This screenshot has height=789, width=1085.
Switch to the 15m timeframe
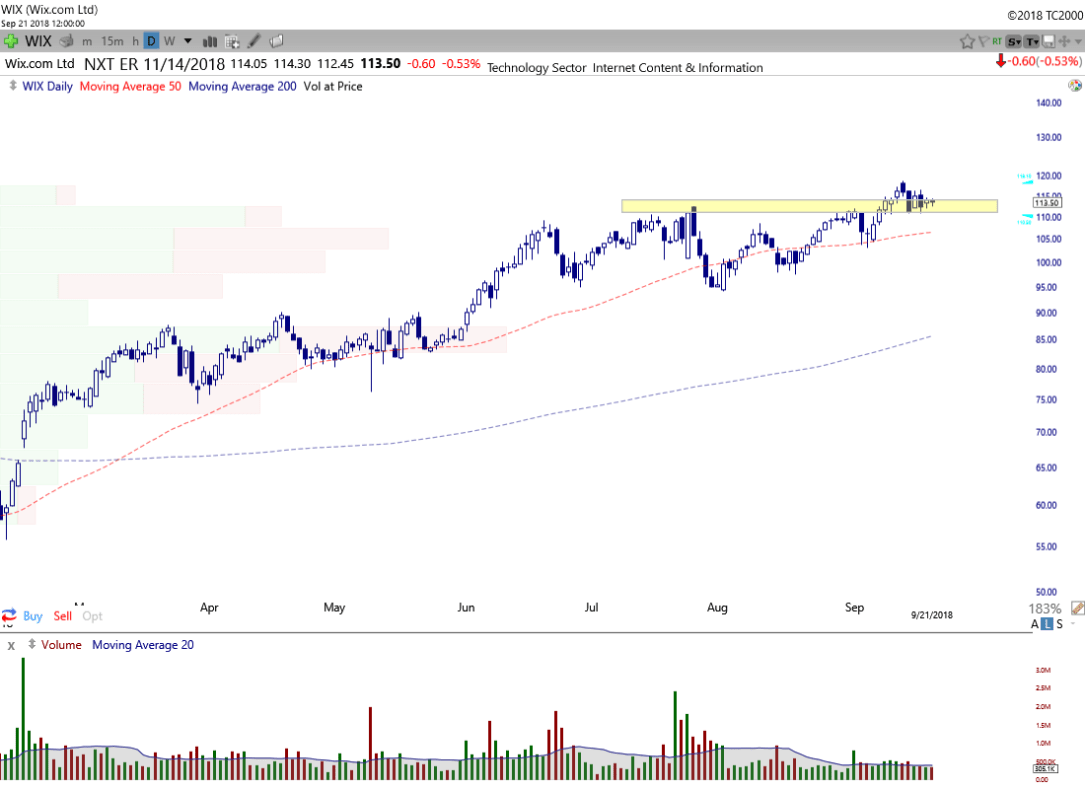pos(113,41)
